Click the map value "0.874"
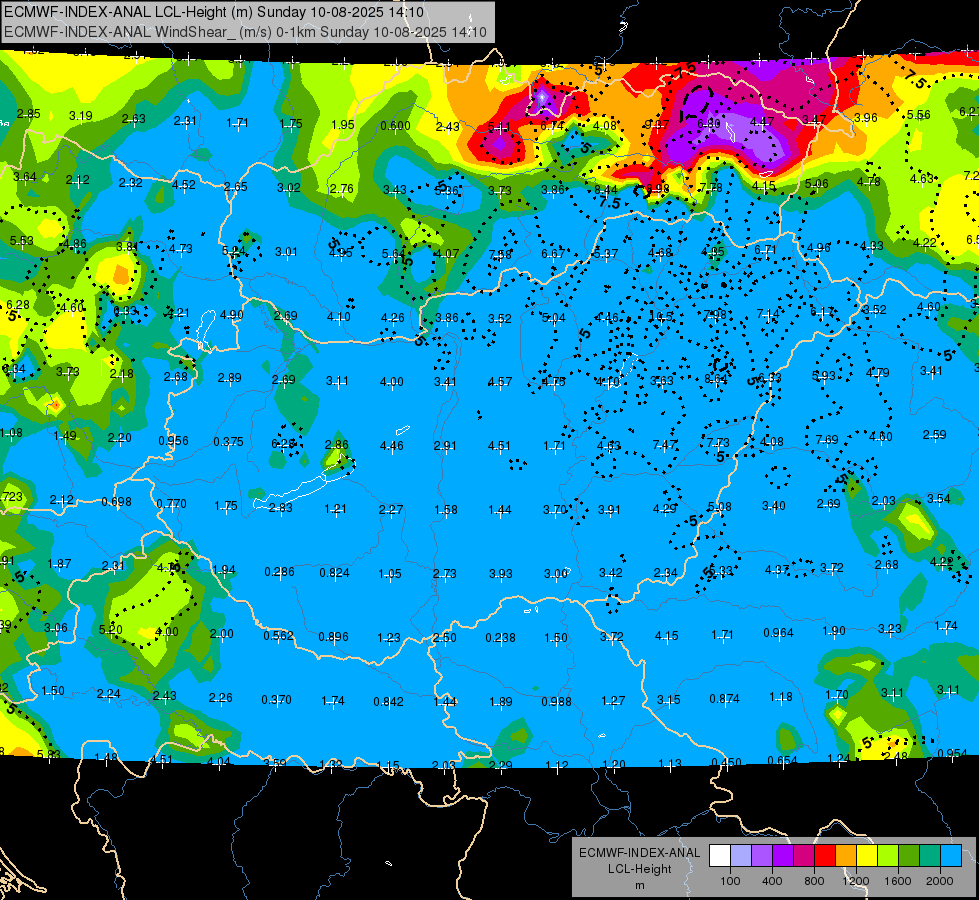The width and height of the screenshot is (979, 900). (x=724, y=698)
